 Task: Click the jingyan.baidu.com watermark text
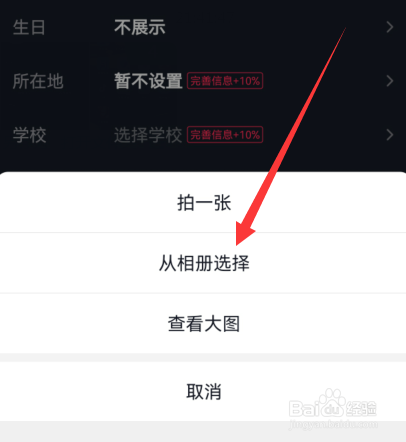pos(333,424)
